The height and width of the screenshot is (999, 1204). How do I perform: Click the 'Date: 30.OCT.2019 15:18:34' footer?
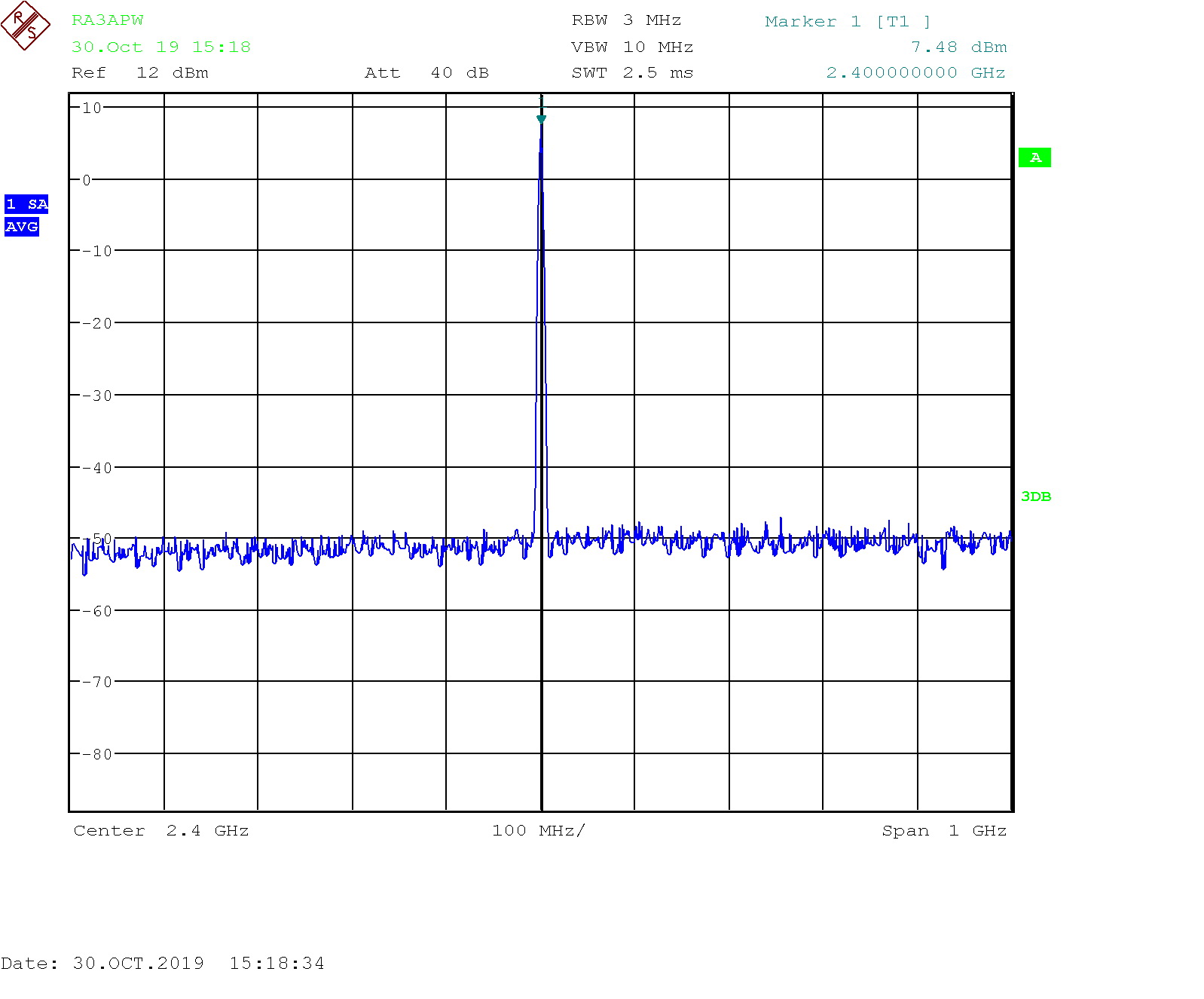pyautogui.click(x=163, y=963)
